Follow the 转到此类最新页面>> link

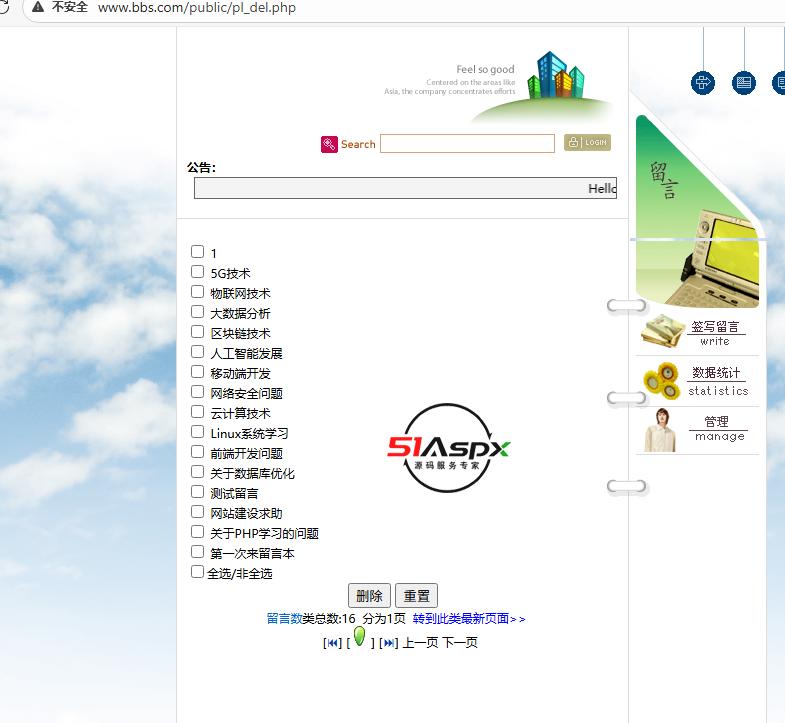tap(469, 619)
